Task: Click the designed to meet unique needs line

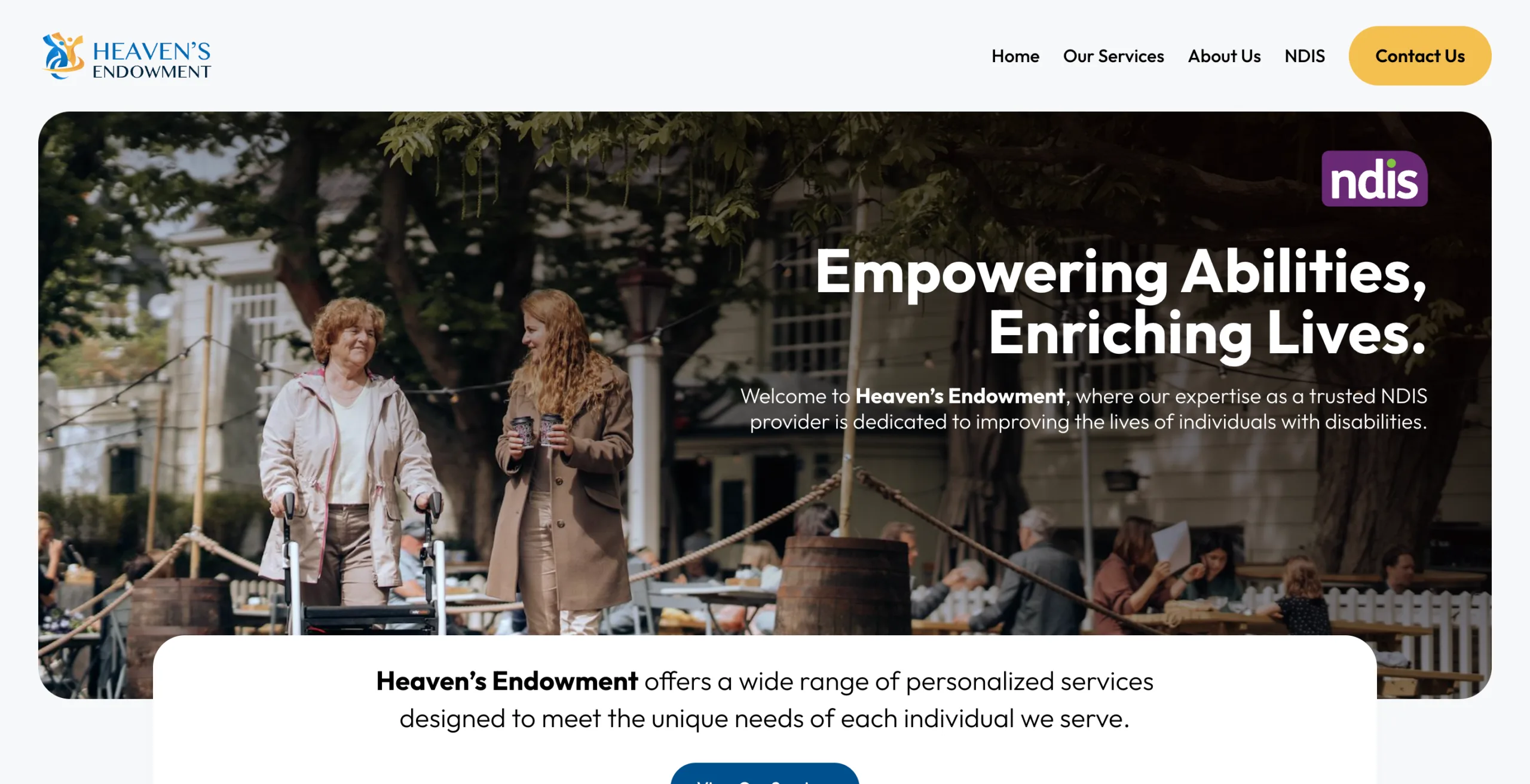Action: tap(764, 719)
